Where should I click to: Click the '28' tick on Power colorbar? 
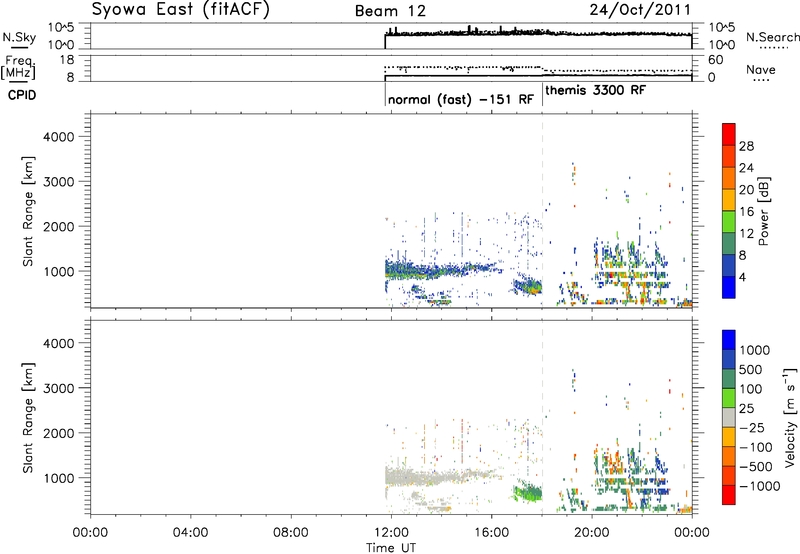click(x=746, y=146)
